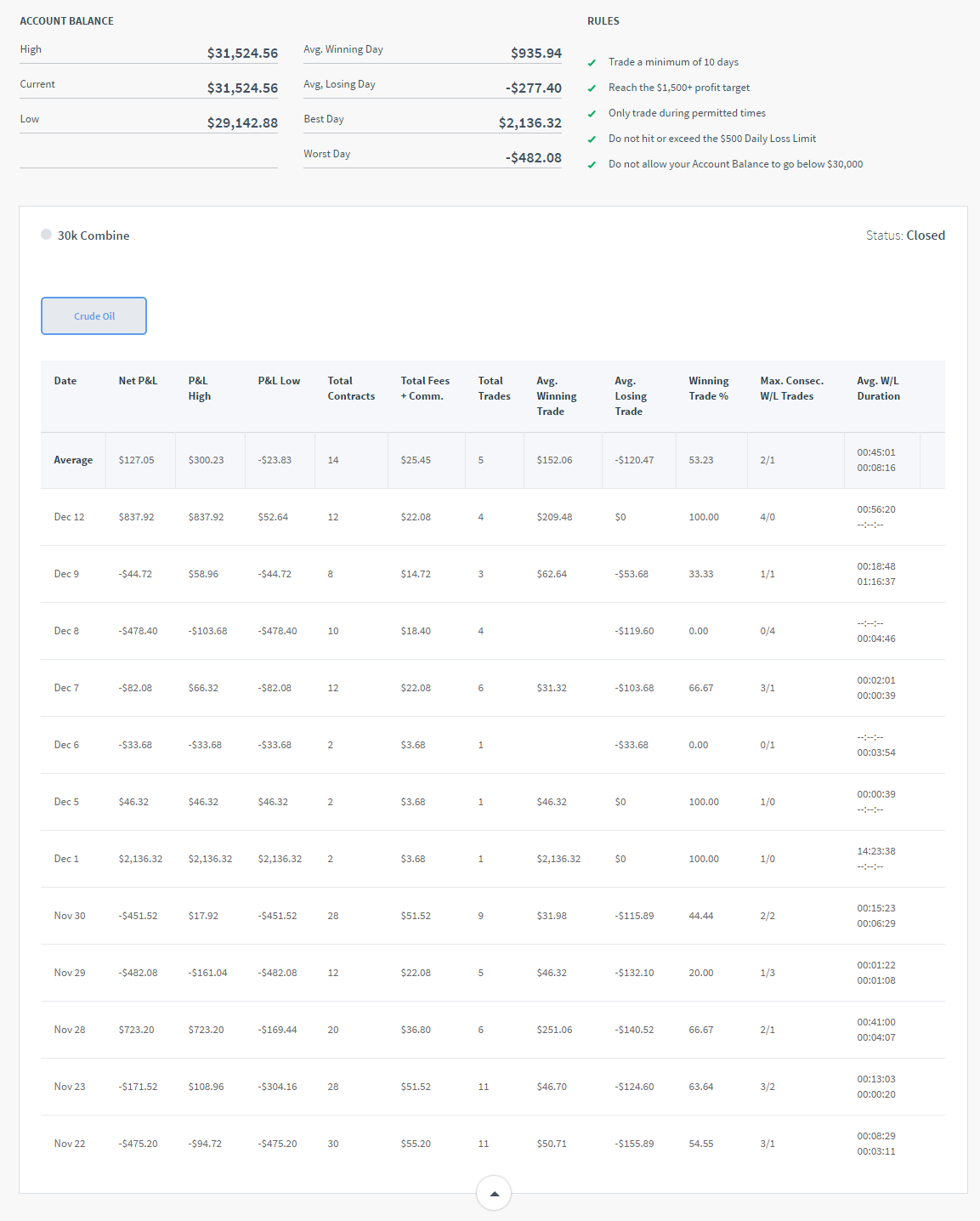Click the Avg. W/L Duration column header
This screenshot has height=1221, width=980.
pos(878,389)
